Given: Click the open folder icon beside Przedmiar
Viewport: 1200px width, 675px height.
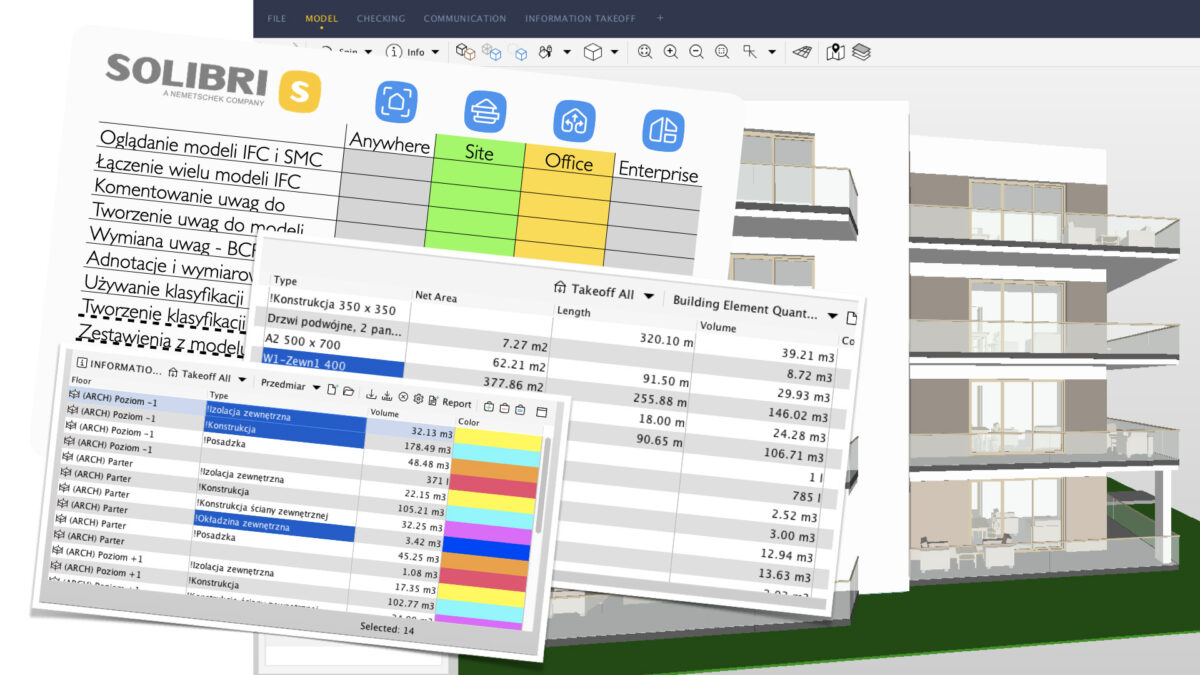Looking at the screenshot, I should pyautogui.click(x=348, y=391).
